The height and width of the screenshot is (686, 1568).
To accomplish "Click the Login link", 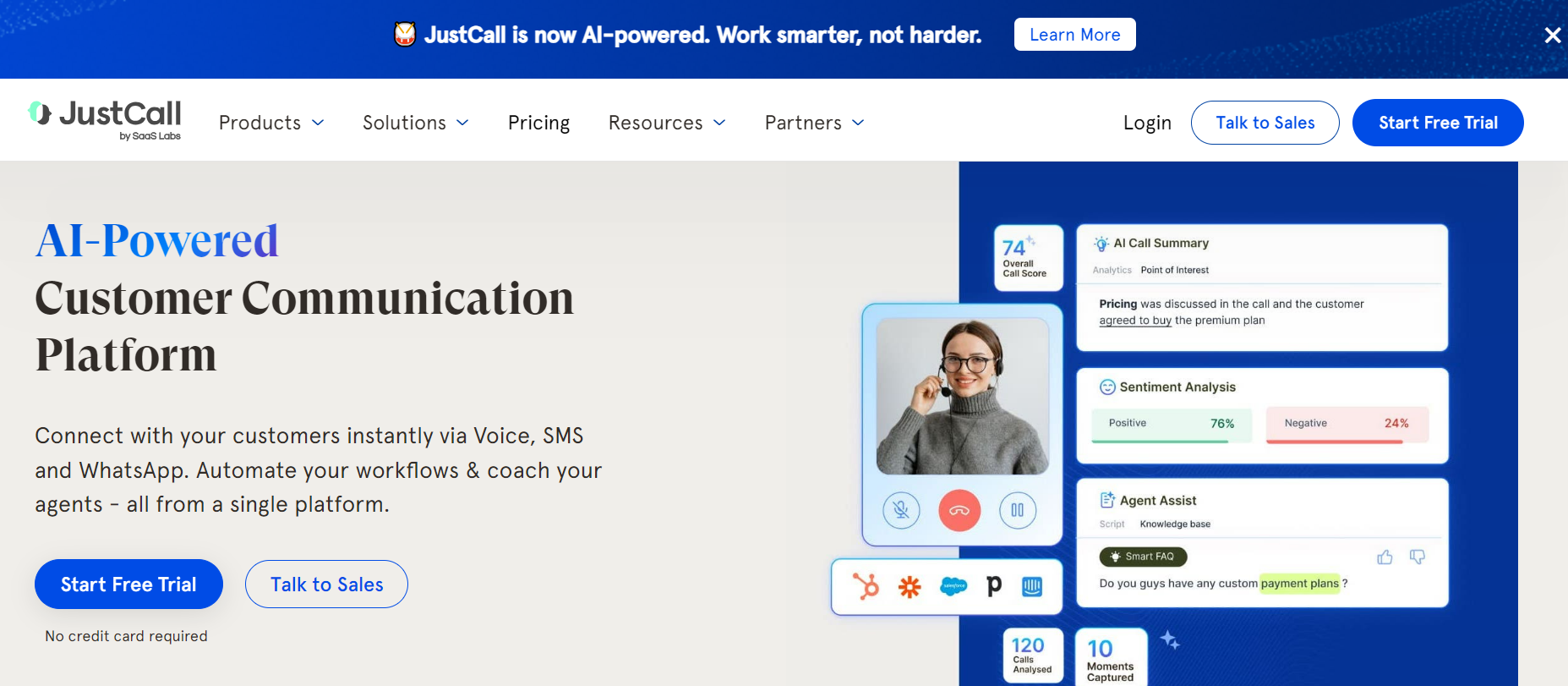I will click(x=1147, y=123).
